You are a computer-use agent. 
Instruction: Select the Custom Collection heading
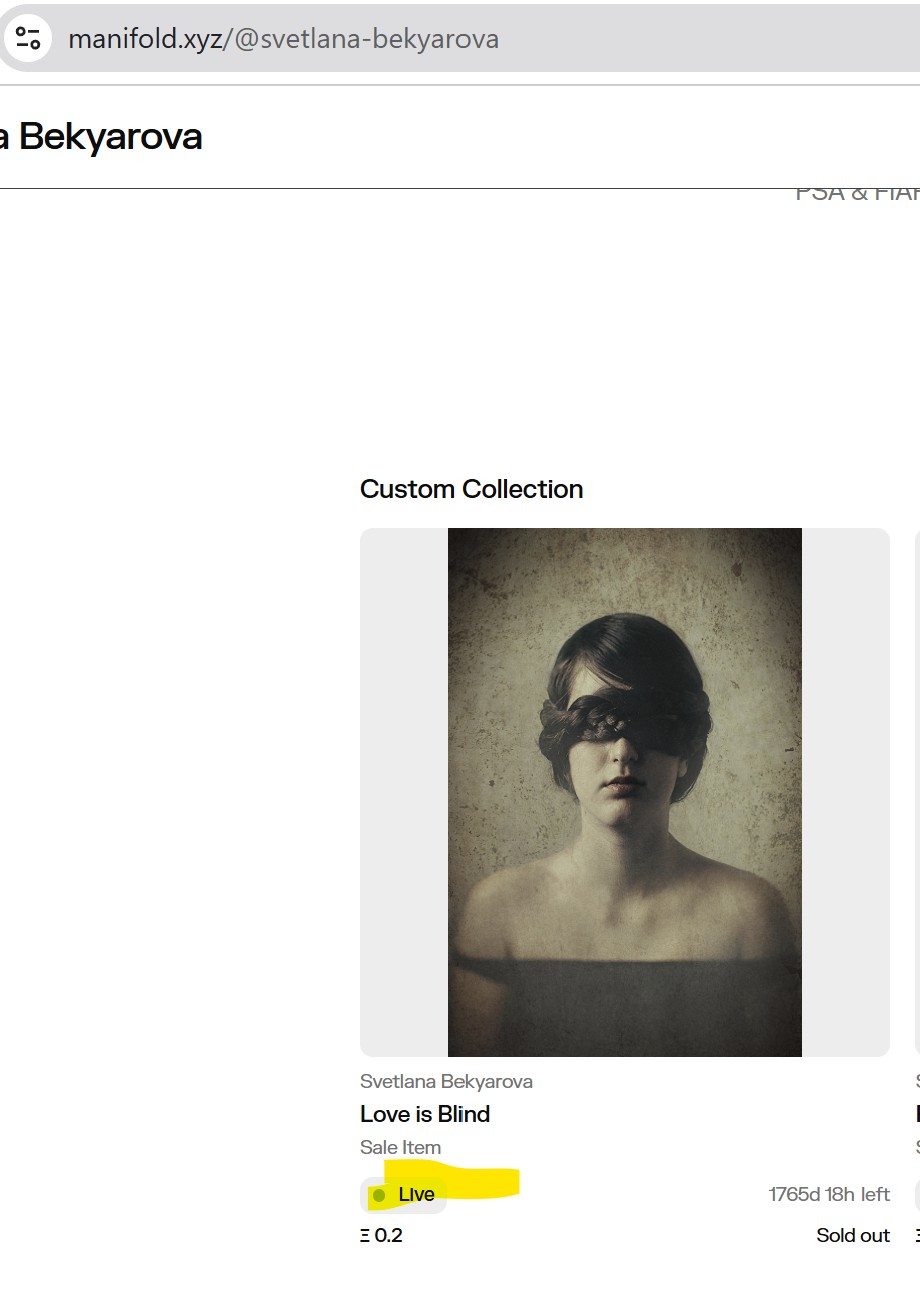[x=471, y=489]
